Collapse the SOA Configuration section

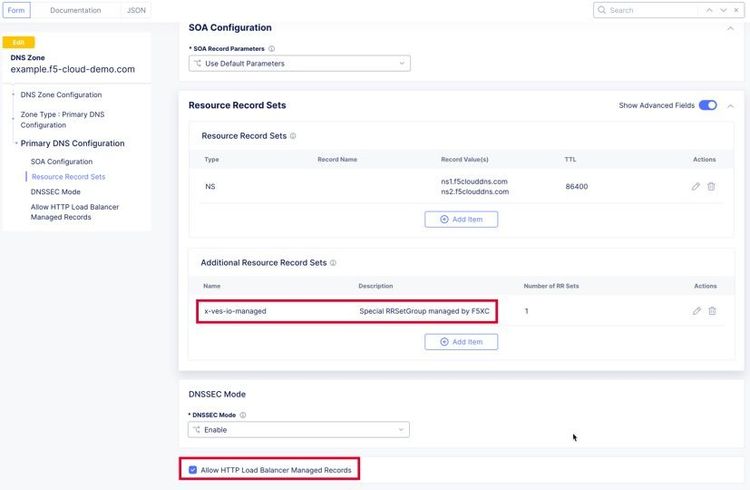pyautogui.click(x=730, y=28)
